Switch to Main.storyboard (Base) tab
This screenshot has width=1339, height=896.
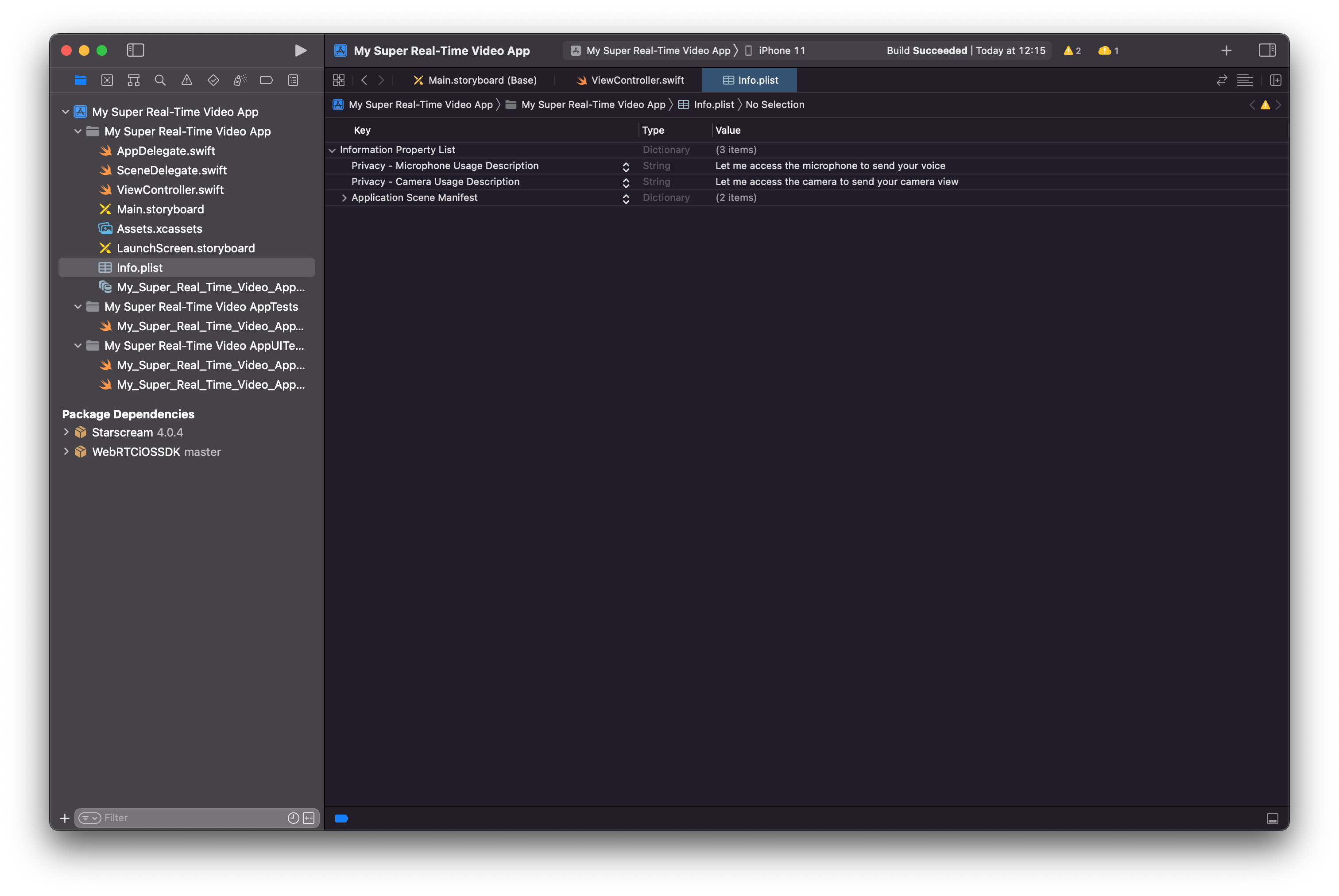(x=476, y=81)
